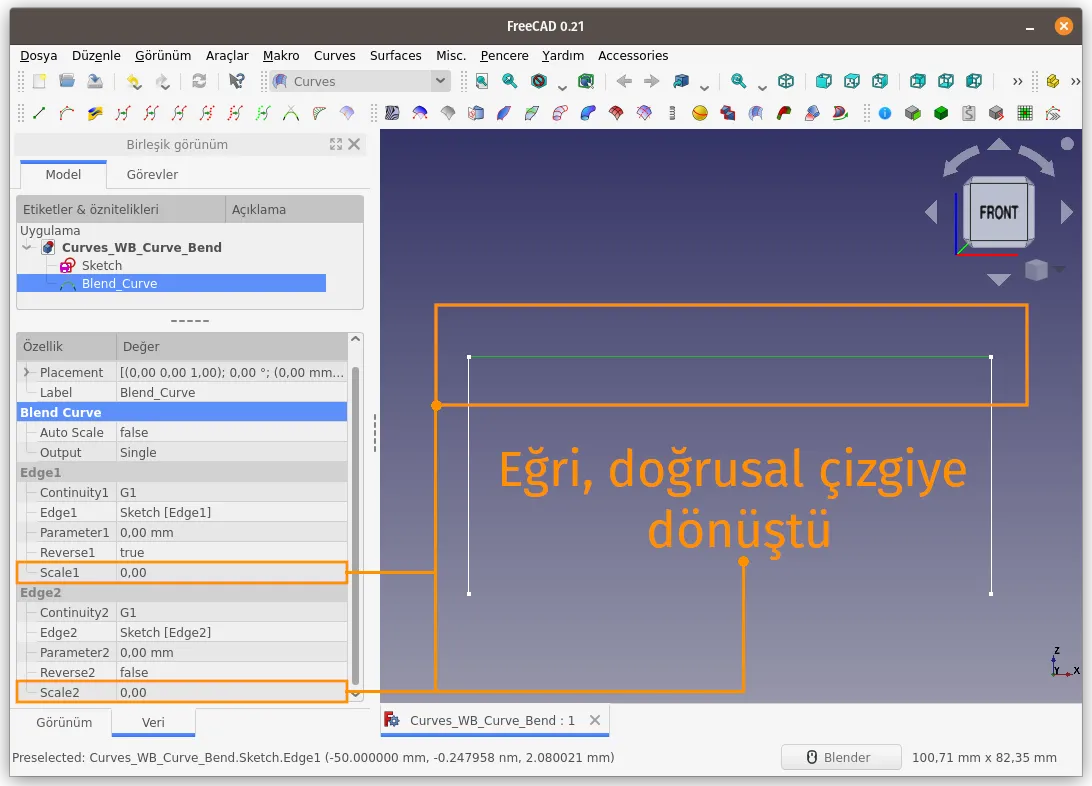Open the Görünüm menu

(163, 56)
